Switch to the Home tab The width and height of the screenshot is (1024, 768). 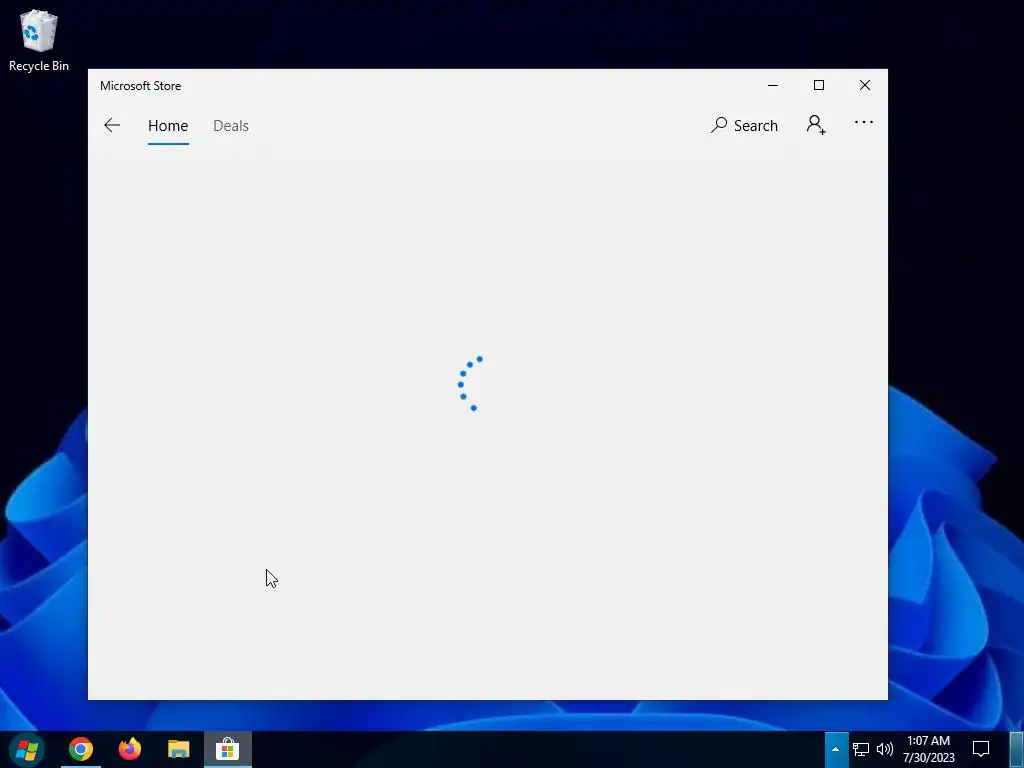[168, 125]
